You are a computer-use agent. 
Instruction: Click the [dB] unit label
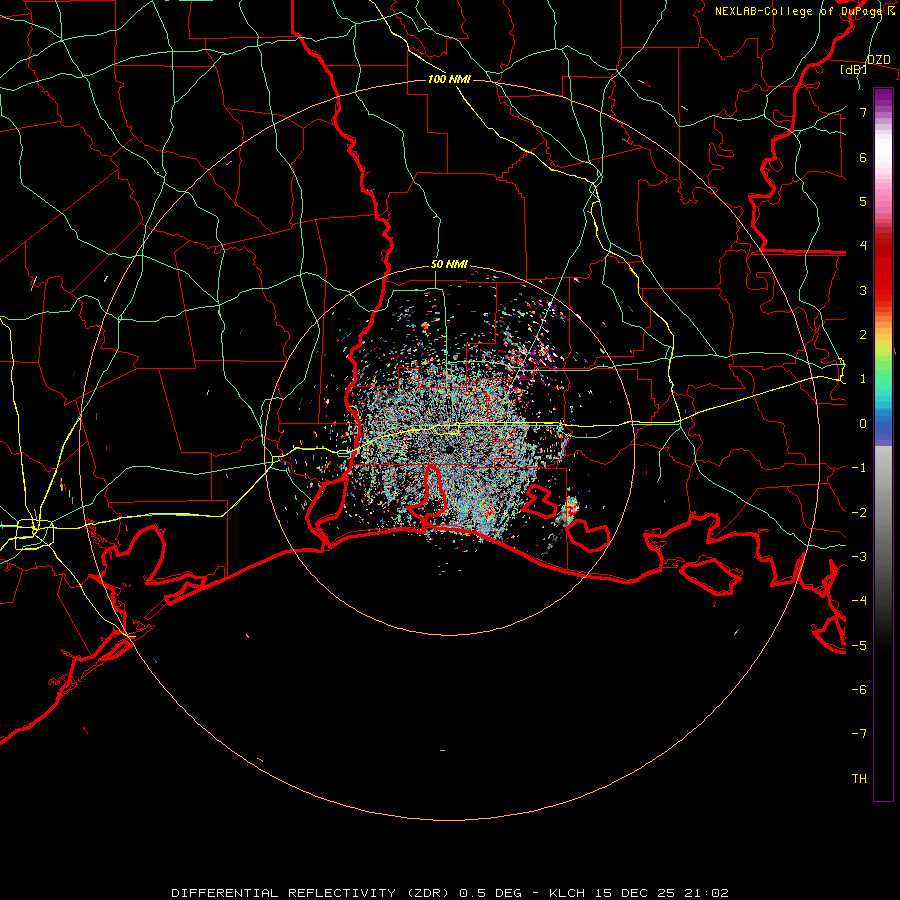pos(854,70)
